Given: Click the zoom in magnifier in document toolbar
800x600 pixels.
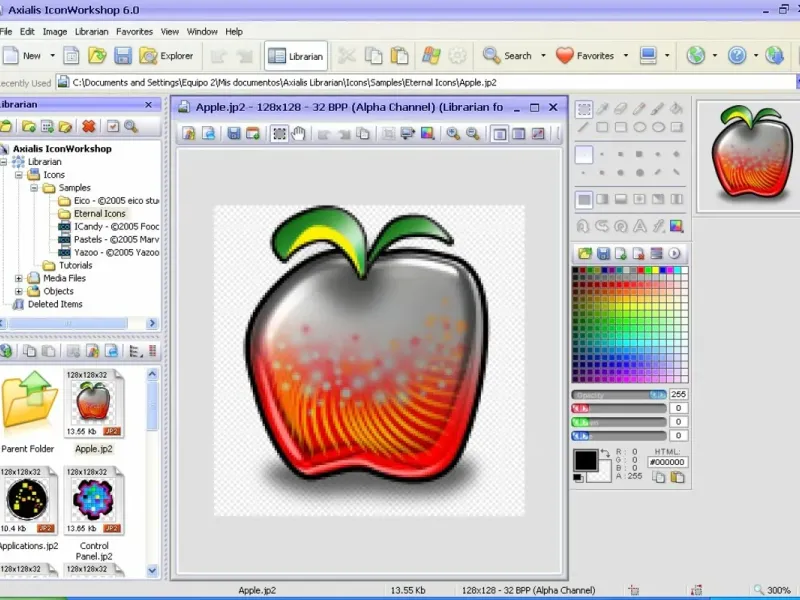Looking at the screenshot, I should pos(453,134).
